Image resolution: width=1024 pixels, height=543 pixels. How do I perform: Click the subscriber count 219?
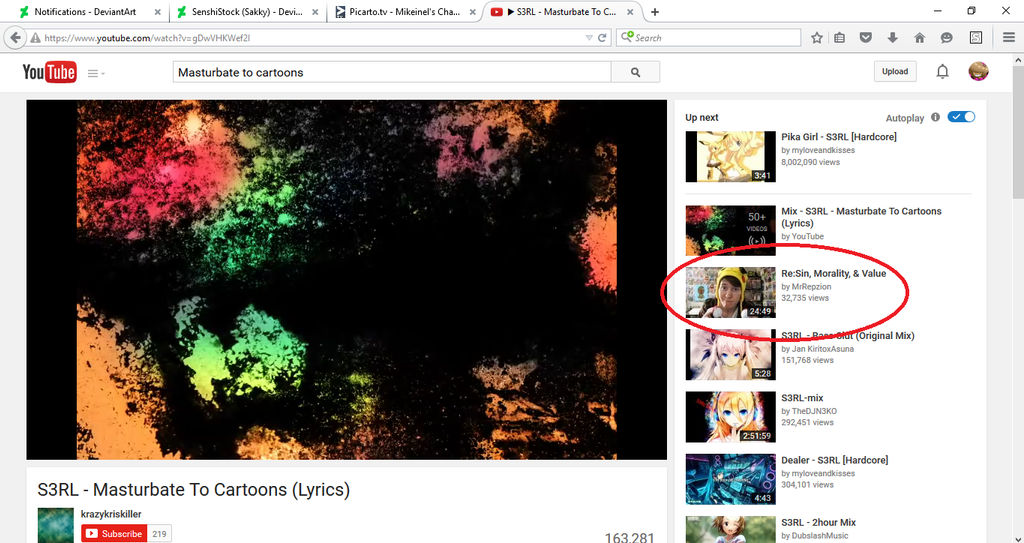[x=159, y=533]
